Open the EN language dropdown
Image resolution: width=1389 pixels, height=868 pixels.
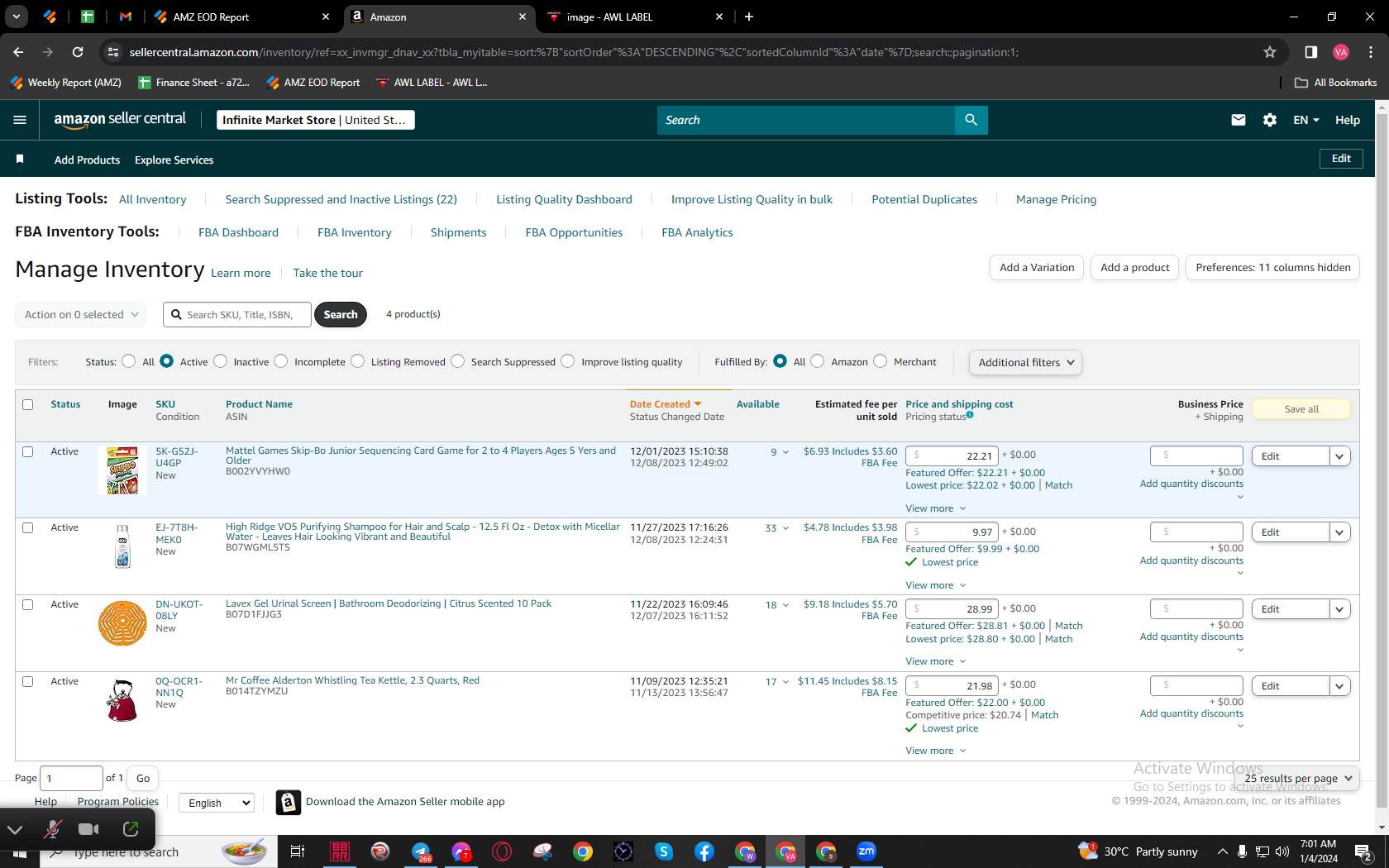1306,120
